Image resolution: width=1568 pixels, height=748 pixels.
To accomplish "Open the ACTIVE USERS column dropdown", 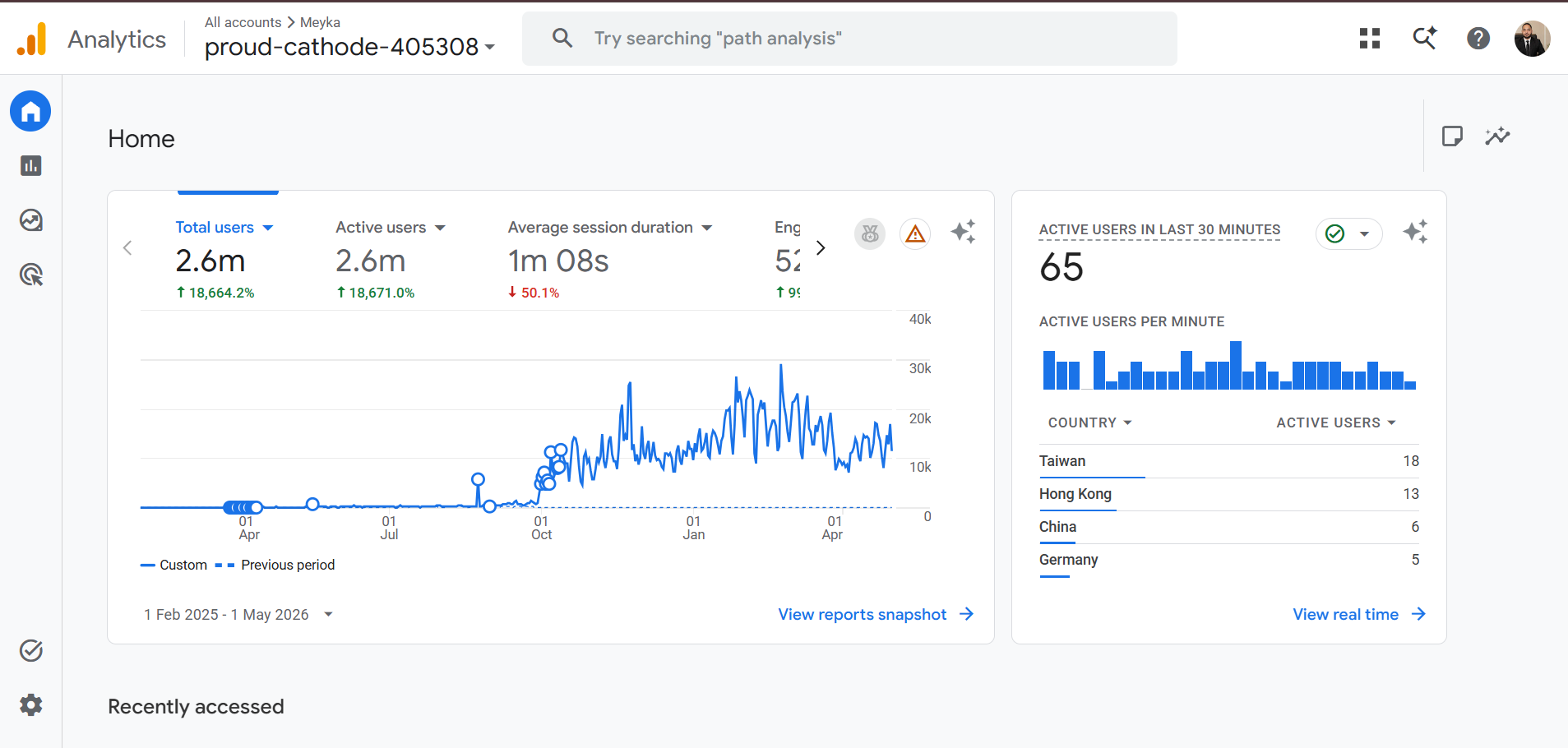I will [1337, 422].
